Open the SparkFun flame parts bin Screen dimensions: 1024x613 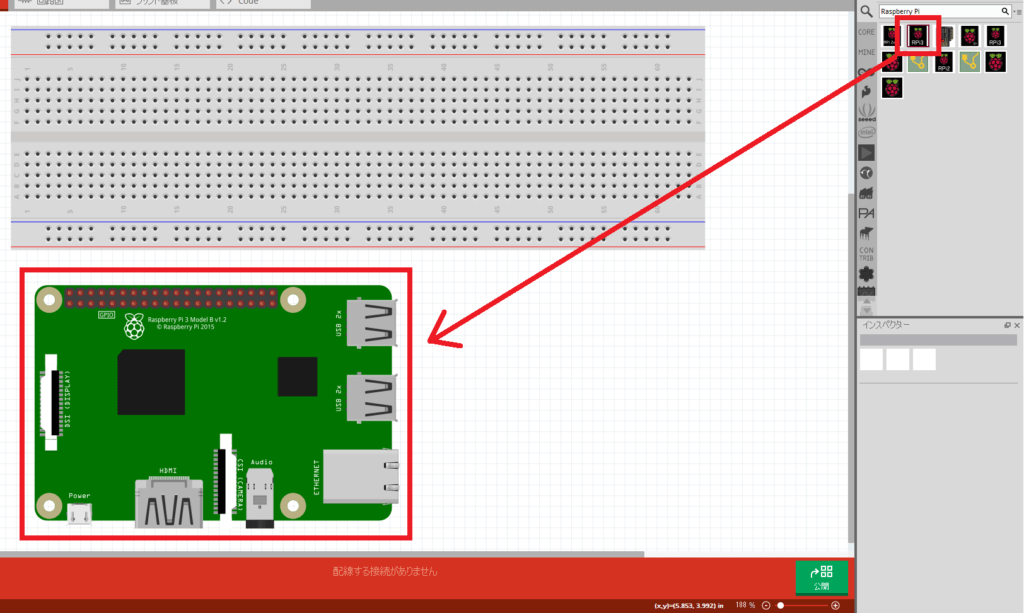click(x=866, y=91)
